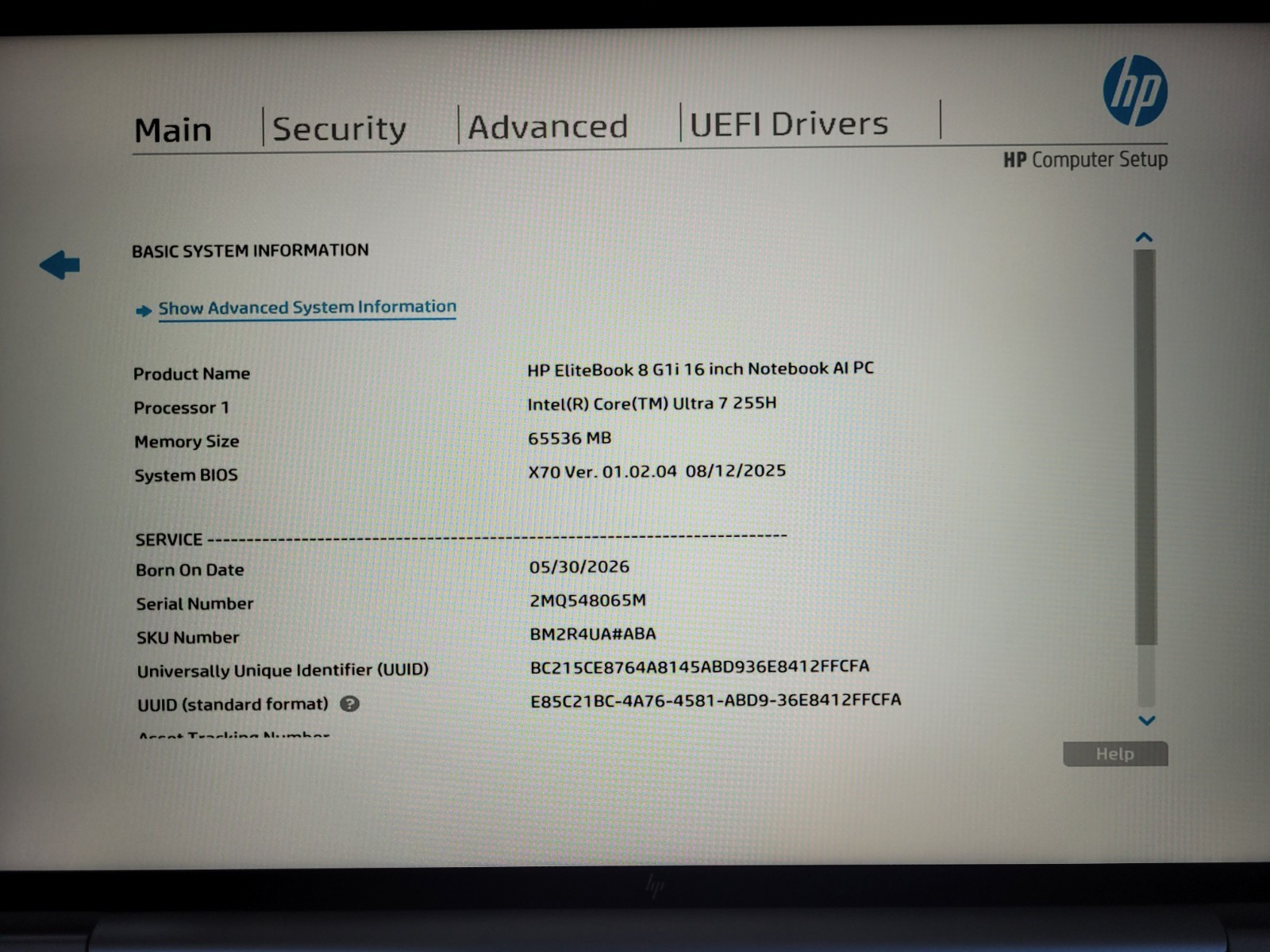Open Show Advanced System Information link

[x=307, y=308]
